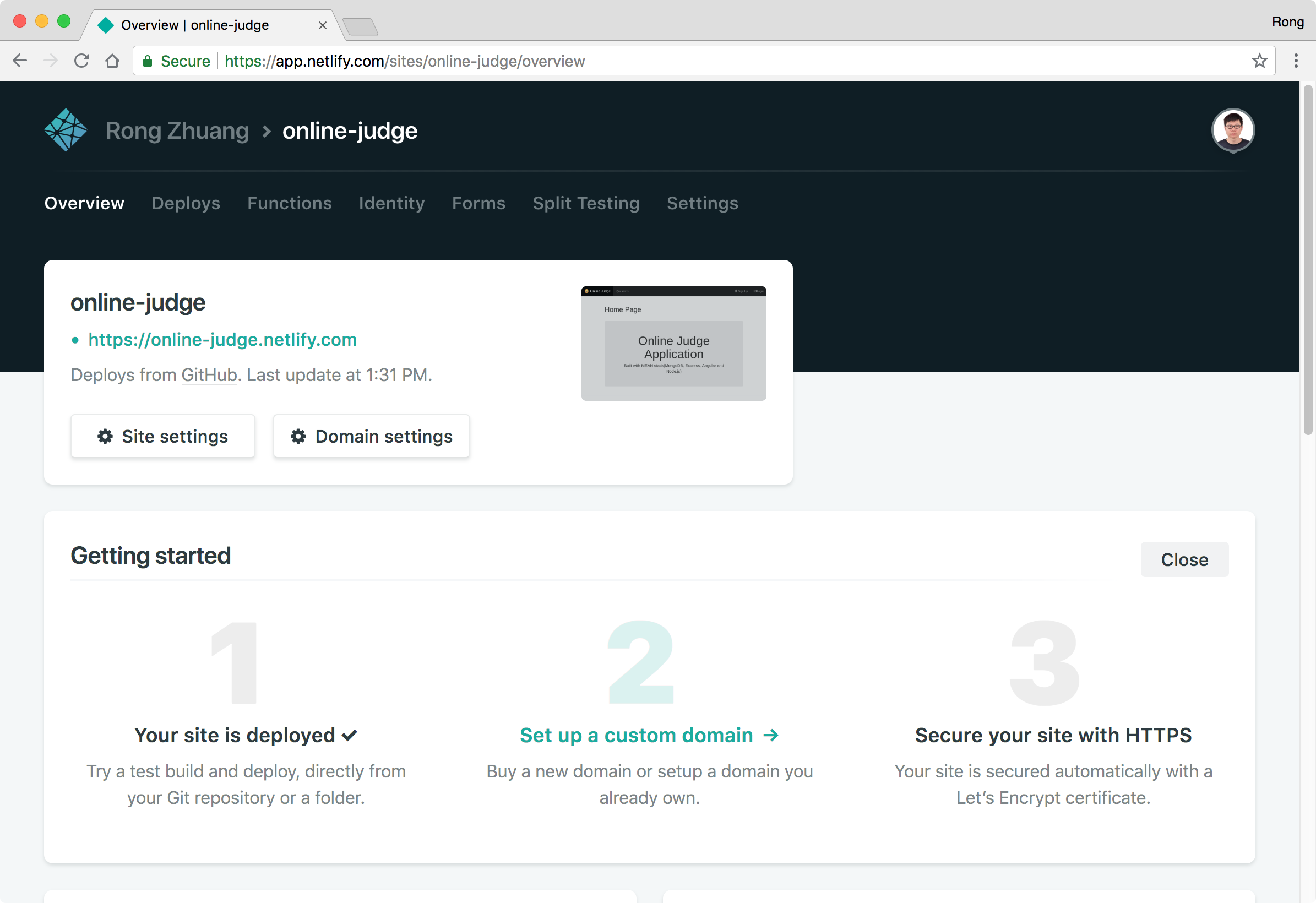Minimize the window with yellow button
Viewport: 1316px width, 903px height.
(42, 21)
